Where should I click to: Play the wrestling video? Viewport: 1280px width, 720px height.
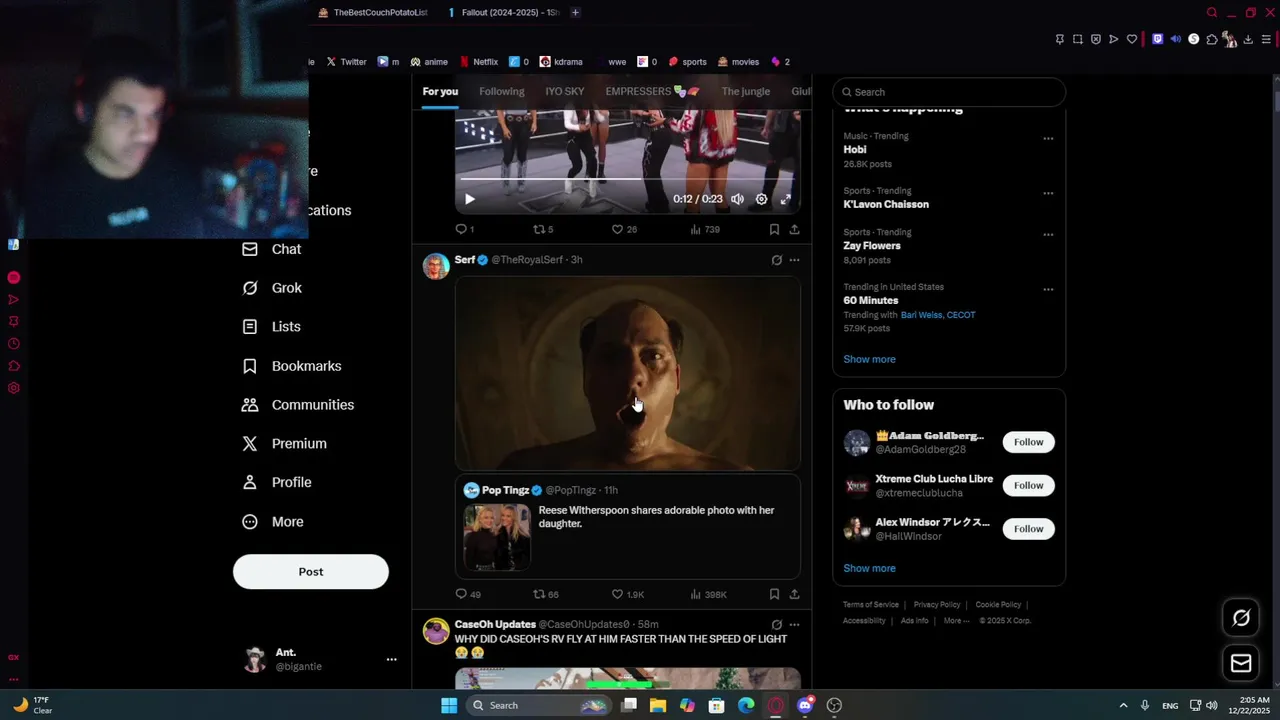point(470,199)
